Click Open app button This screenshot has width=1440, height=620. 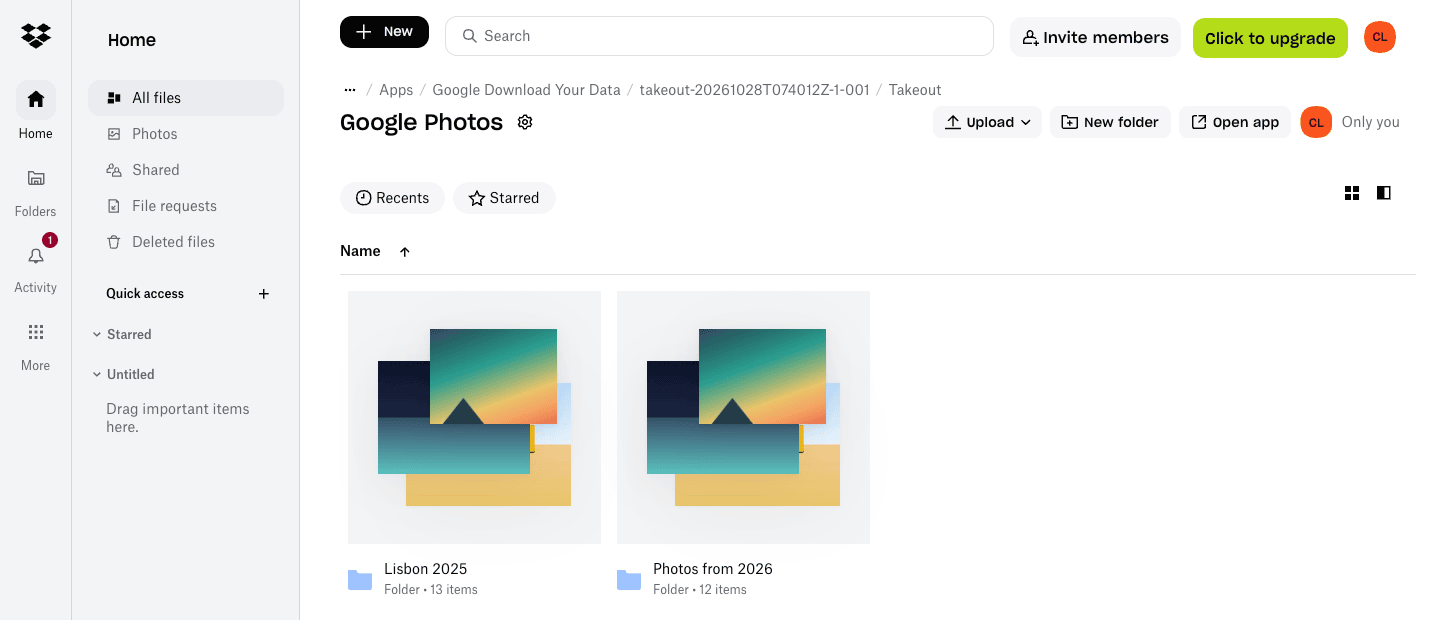pyautogui.click(x=1235, y=122)
